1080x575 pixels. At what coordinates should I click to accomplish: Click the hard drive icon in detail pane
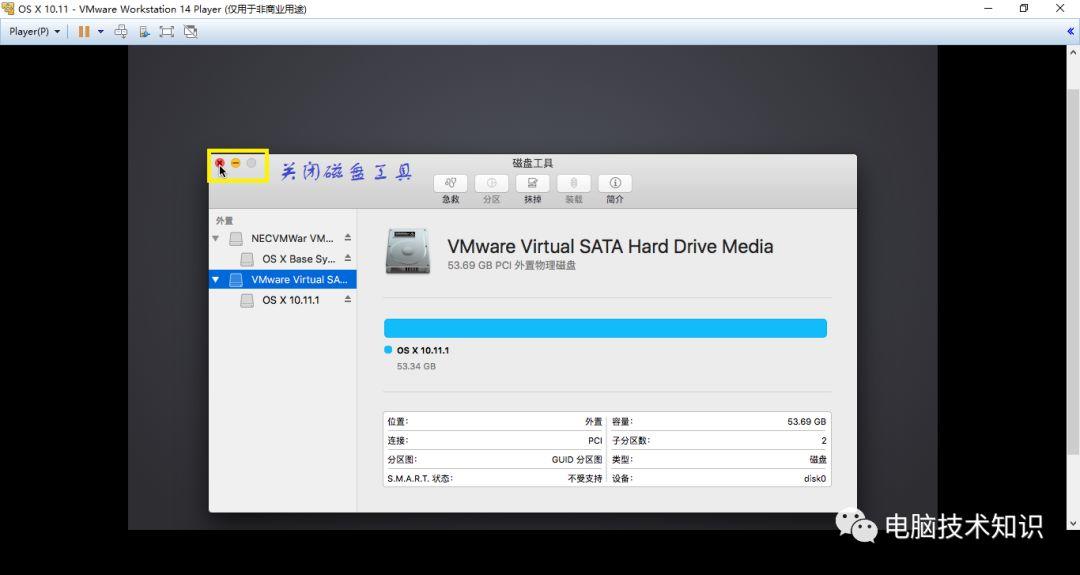408,252
